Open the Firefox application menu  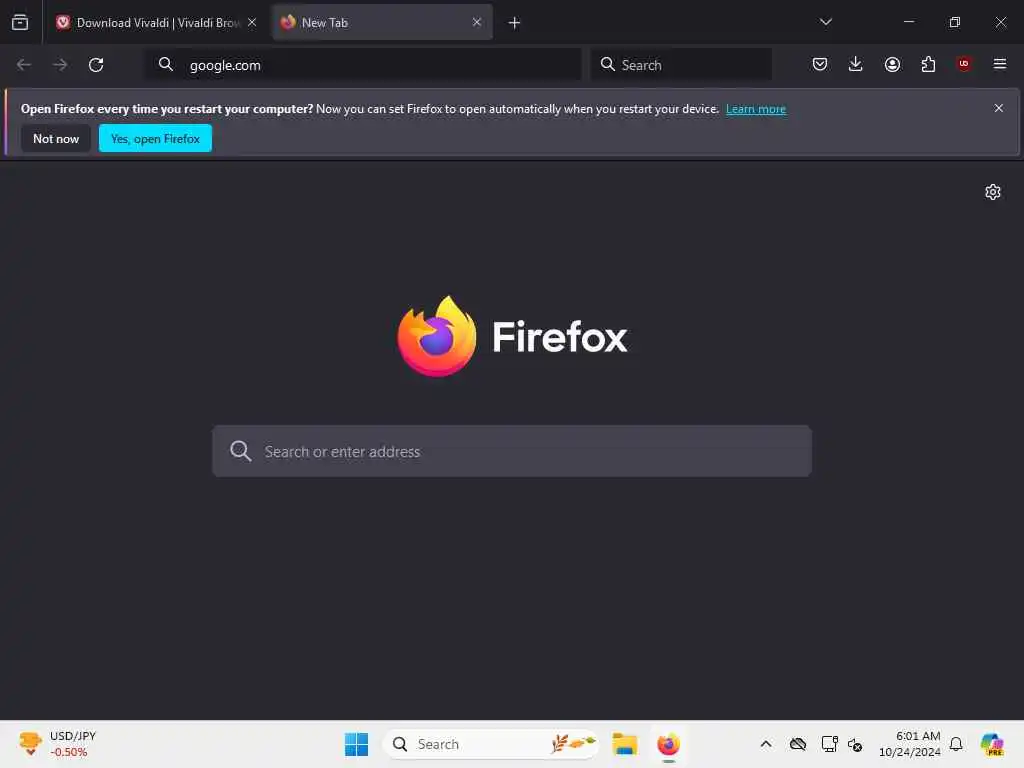(1000, 64)
